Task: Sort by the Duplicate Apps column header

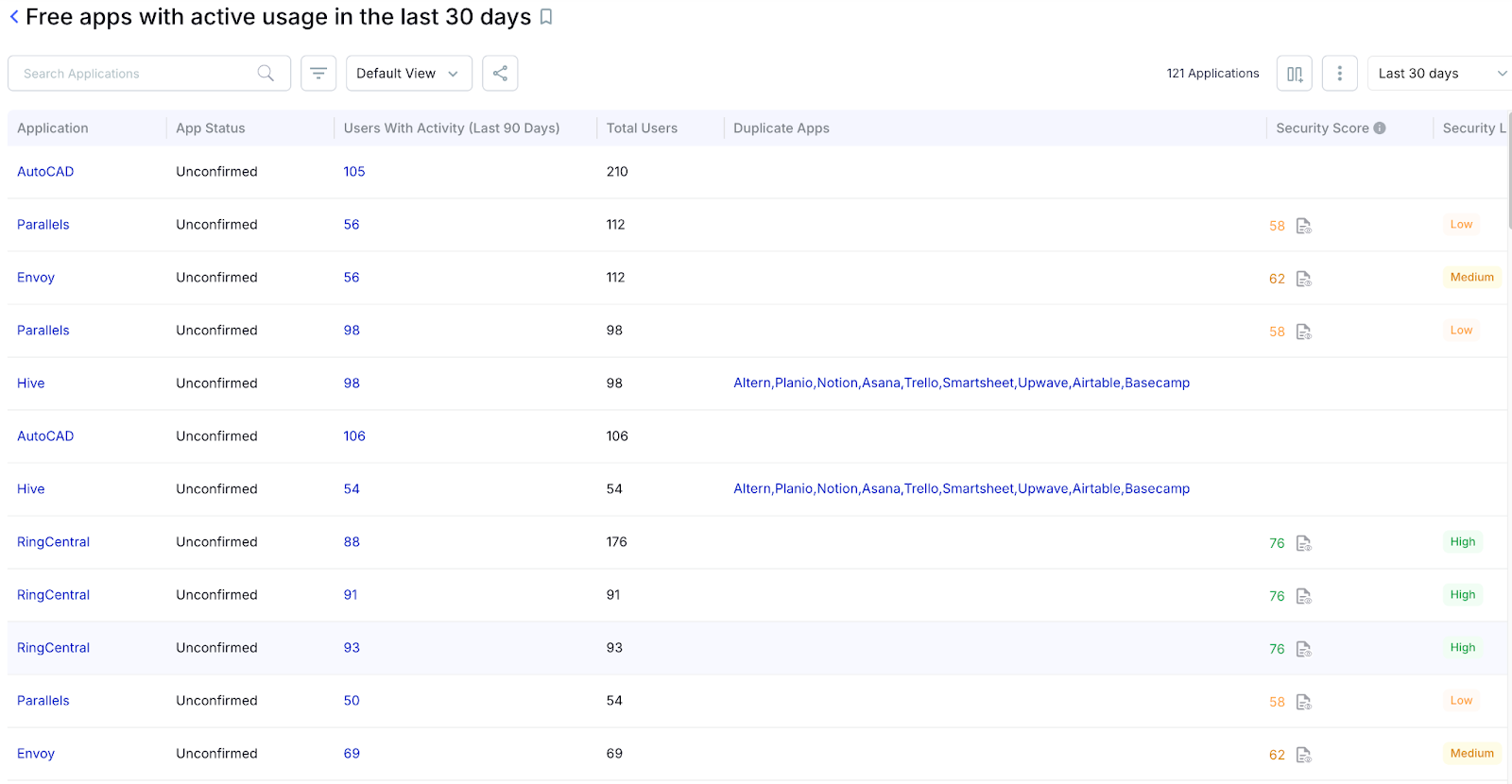Action: [782, 128]
